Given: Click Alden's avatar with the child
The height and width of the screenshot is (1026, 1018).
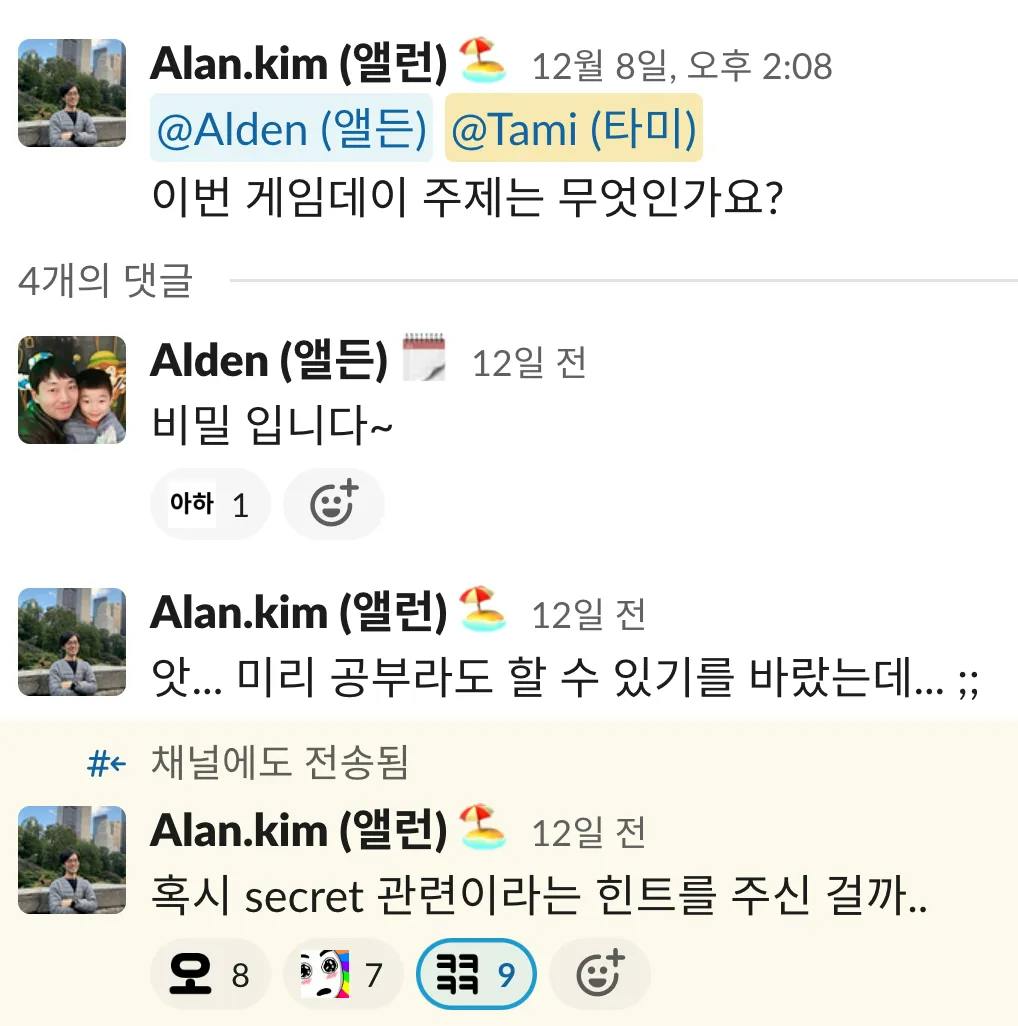Looking at the screenshot, I should click(x=72, y=390).
